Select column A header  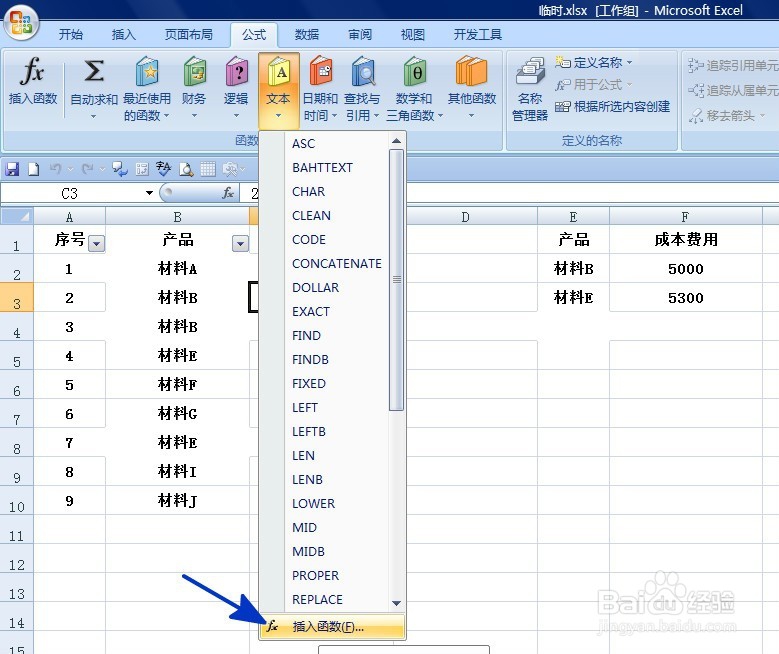(70, 217)
